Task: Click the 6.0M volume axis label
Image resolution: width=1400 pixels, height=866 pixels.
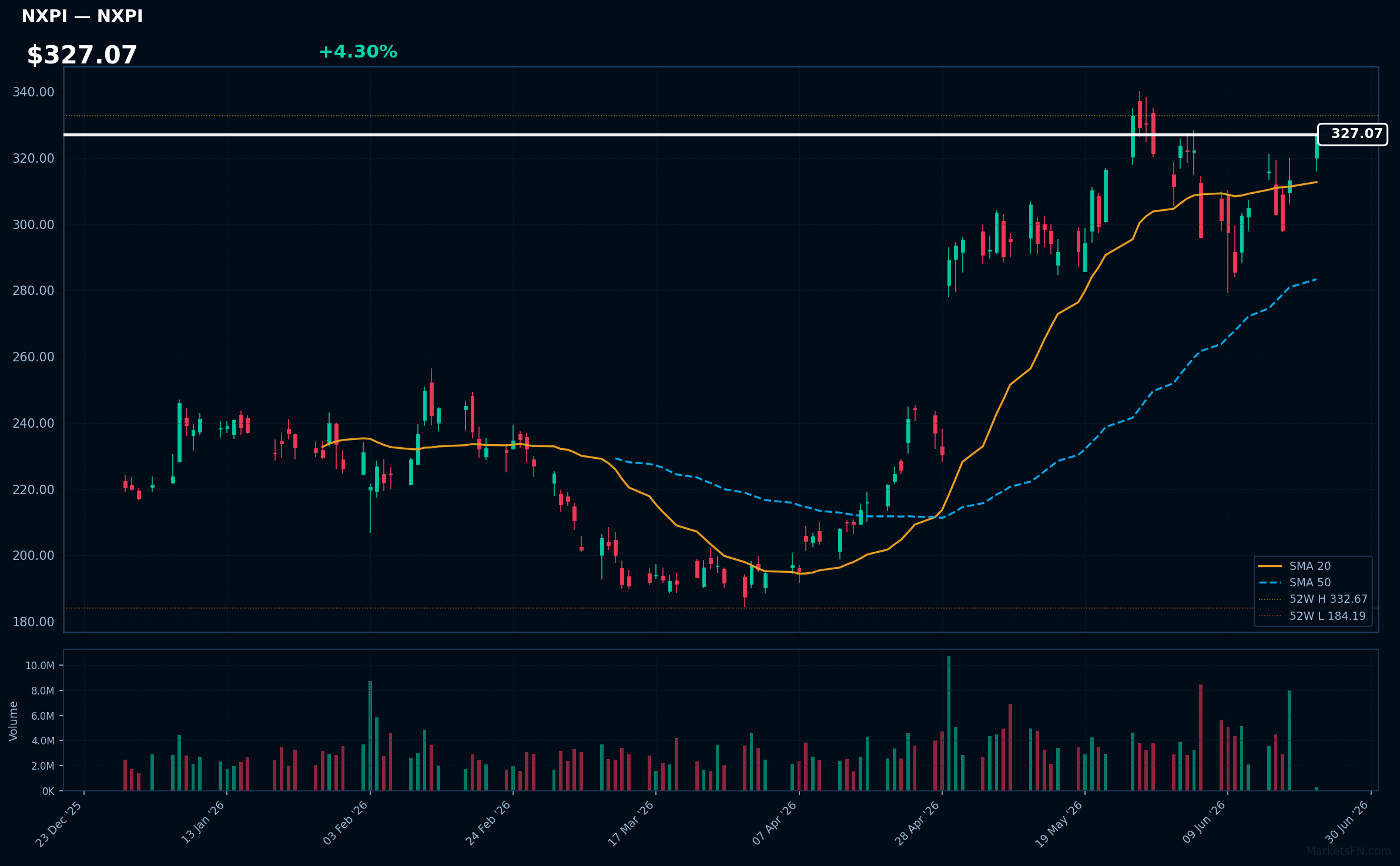Action: click(x=42, y=716)
